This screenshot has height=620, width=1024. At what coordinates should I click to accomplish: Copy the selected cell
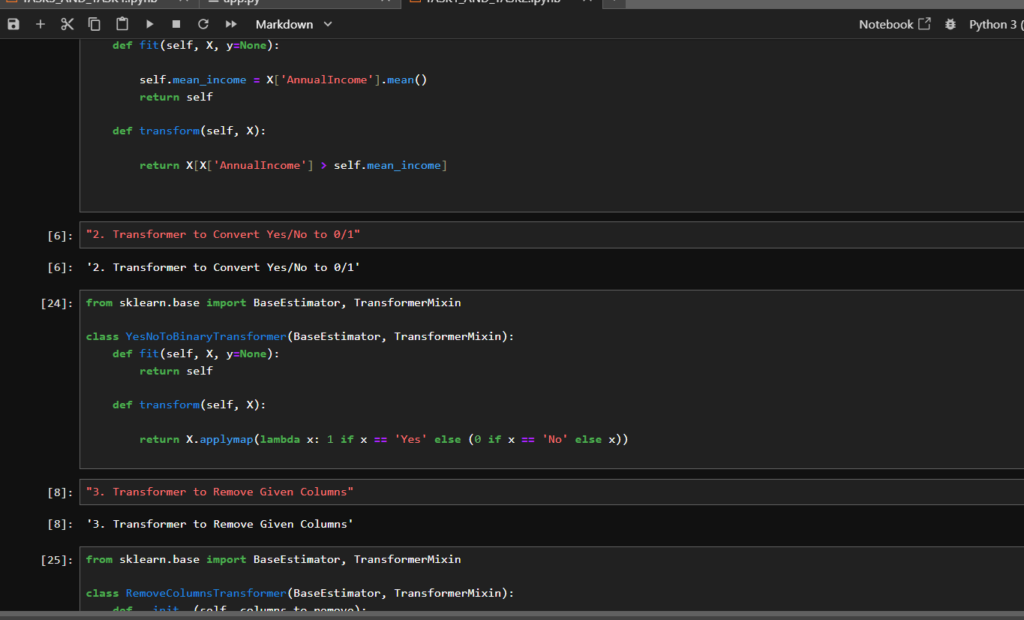(x=94, y=24)
